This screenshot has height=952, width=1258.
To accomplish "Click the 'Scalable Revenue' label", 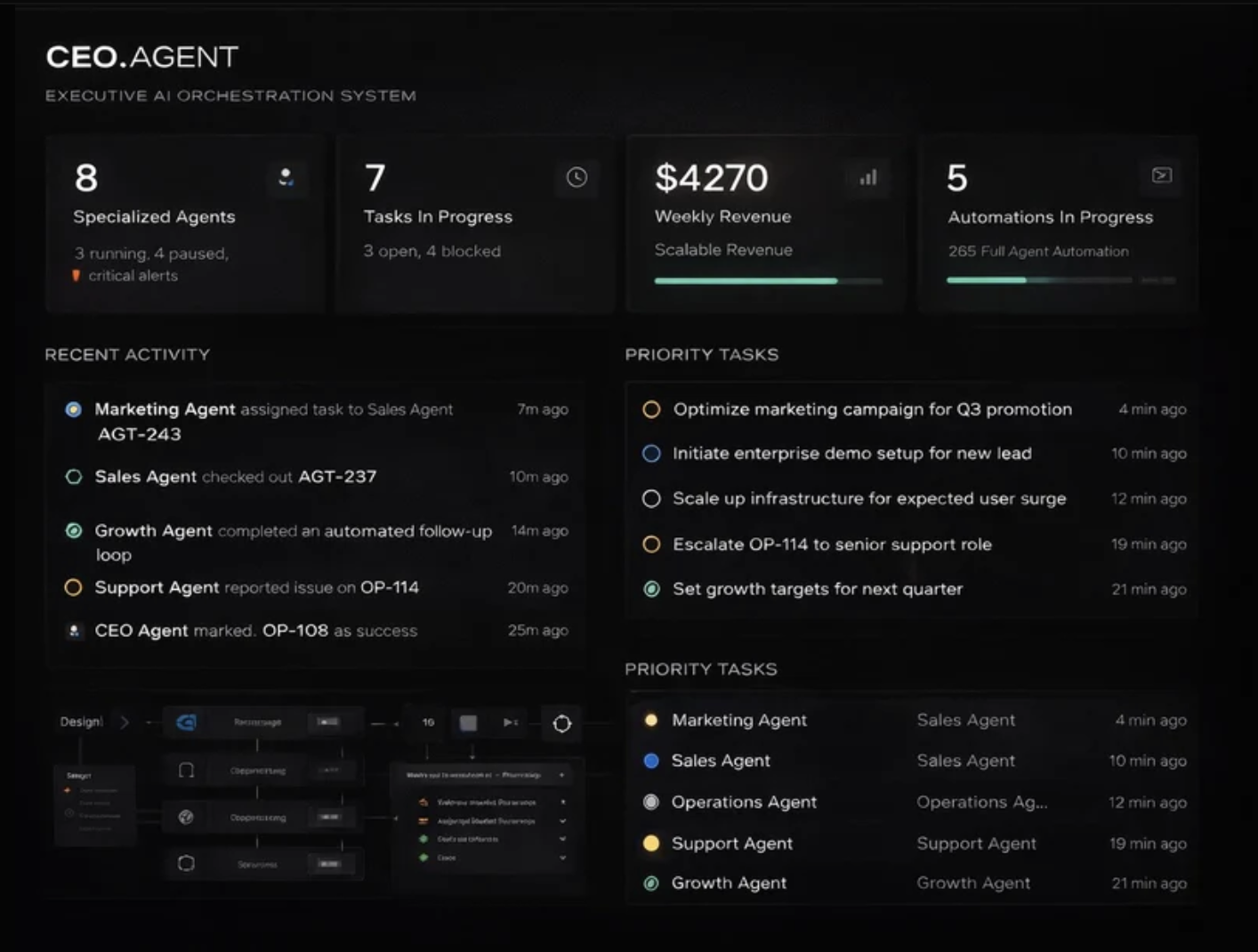I will click(723, 250).
